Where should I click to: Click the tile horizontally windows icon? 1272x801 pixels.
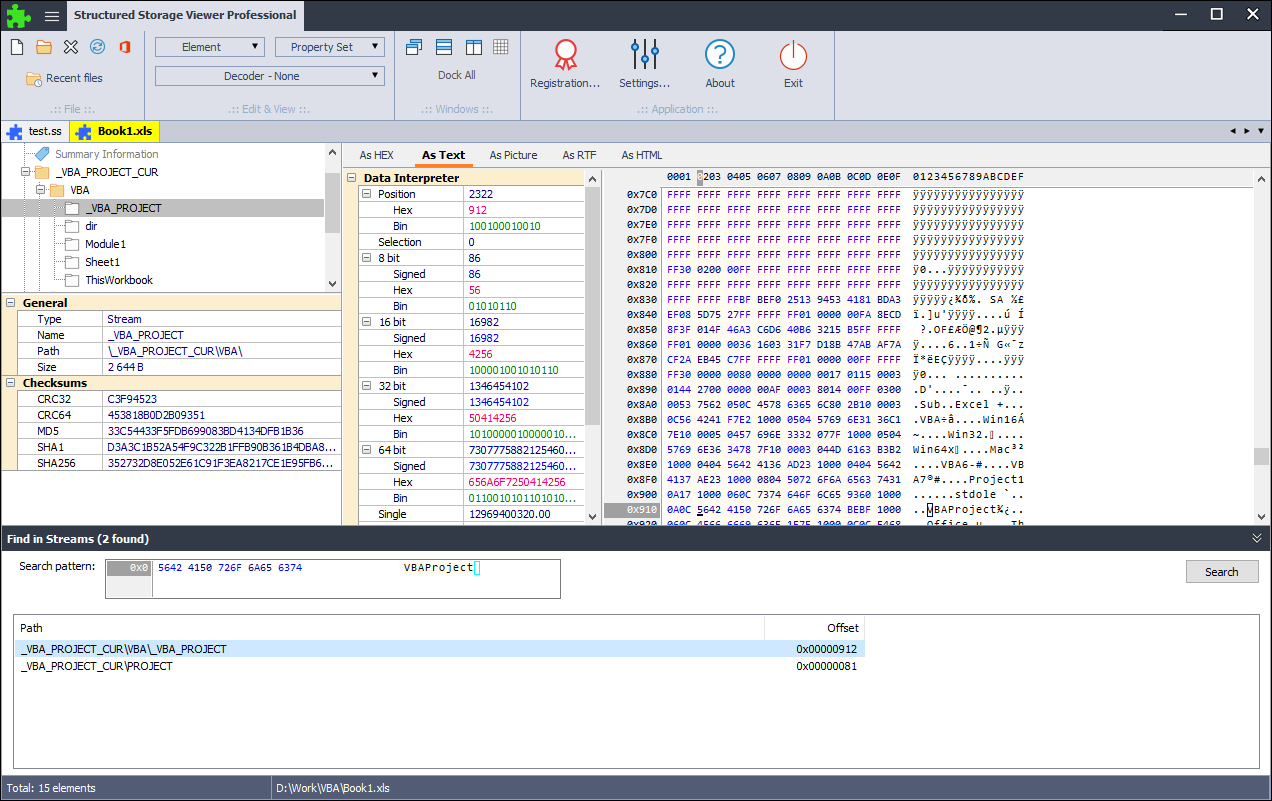click(x=444, y=47)
